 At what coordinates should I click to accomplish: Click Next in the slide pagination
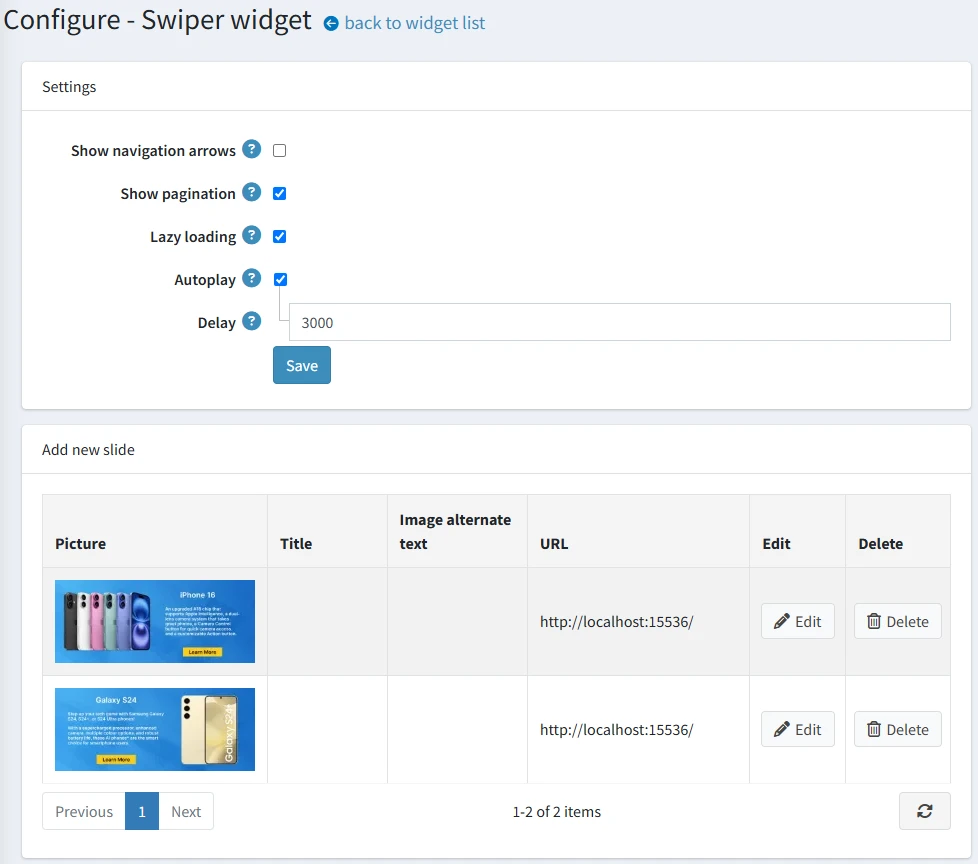[186, 811]
